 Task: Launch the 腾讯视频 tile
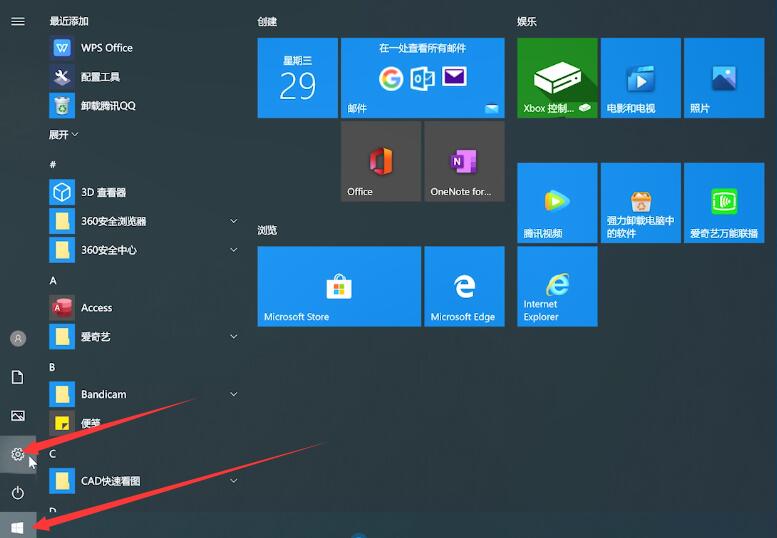pyautogui.click(x=557, y=203)
